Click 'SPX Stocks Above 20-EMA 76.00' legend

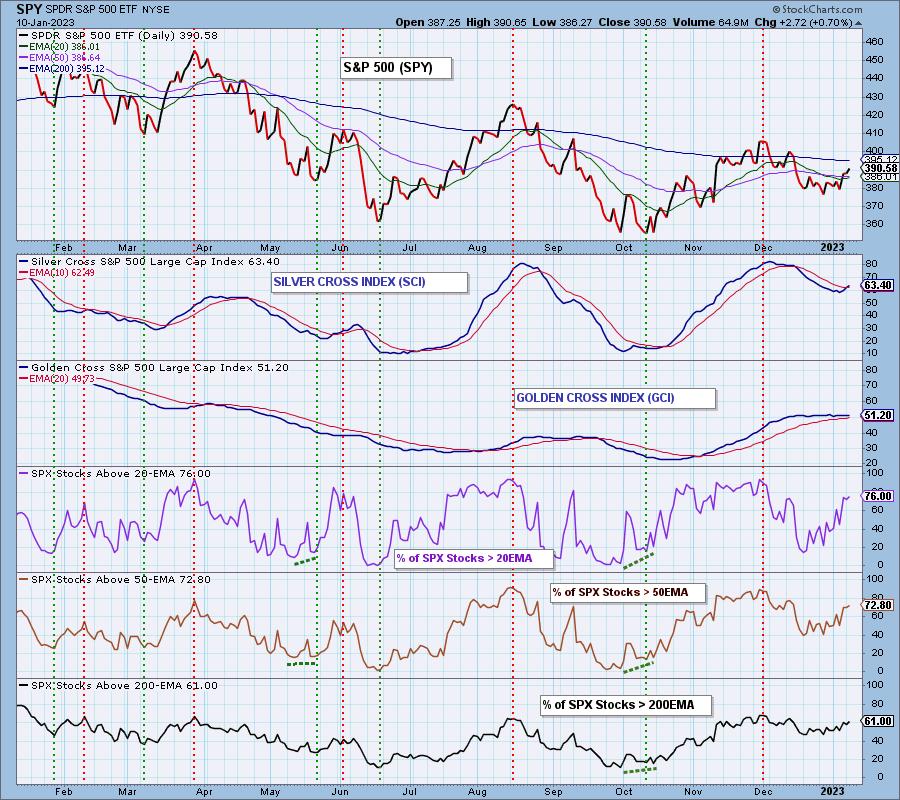pyautogui.click(x=115, y=474)
